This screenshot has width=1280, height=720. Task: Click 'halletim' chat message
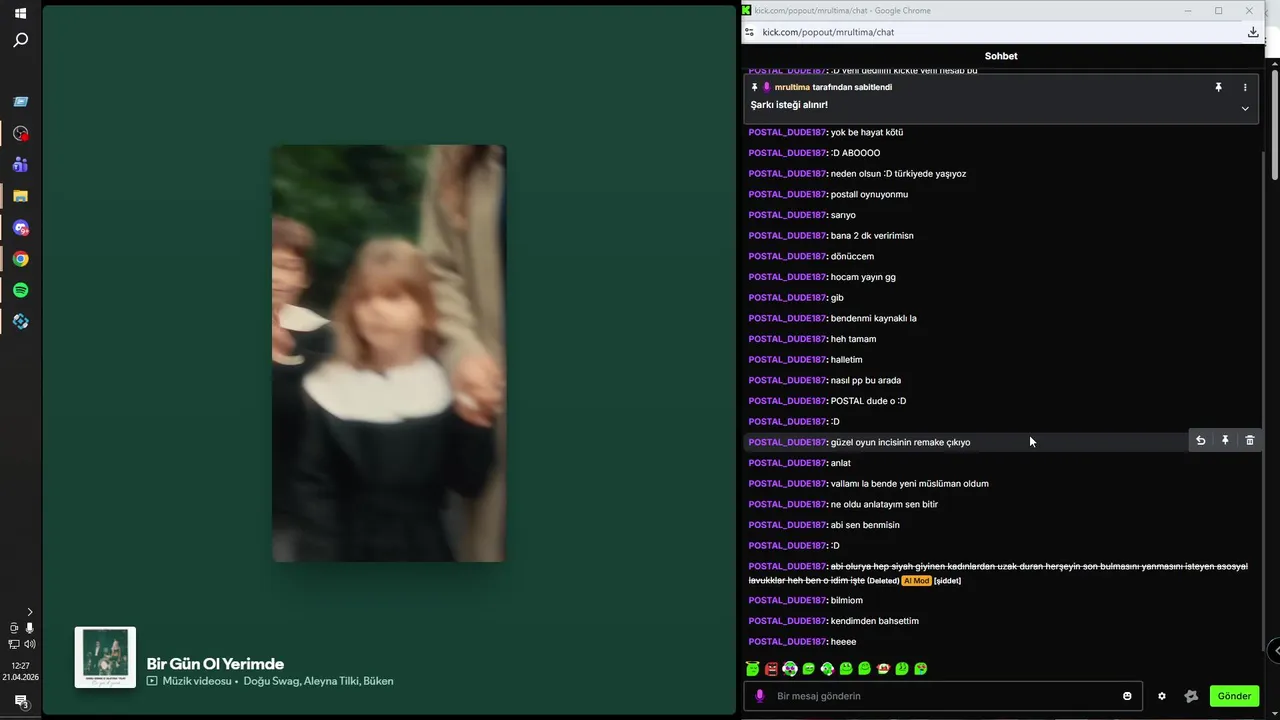[846, 360]
